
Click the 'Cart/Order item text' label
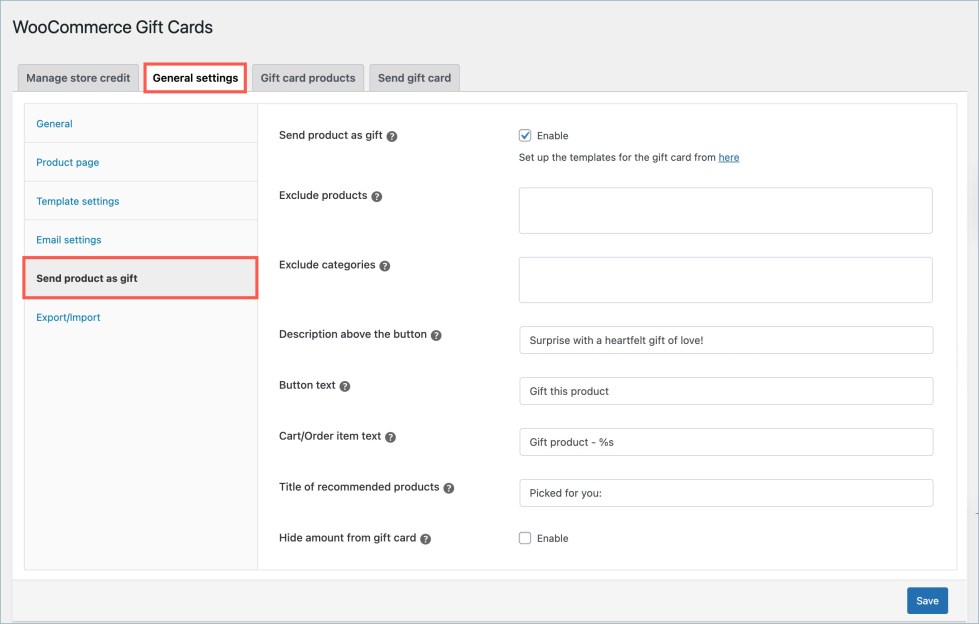[x=330, y=436]
